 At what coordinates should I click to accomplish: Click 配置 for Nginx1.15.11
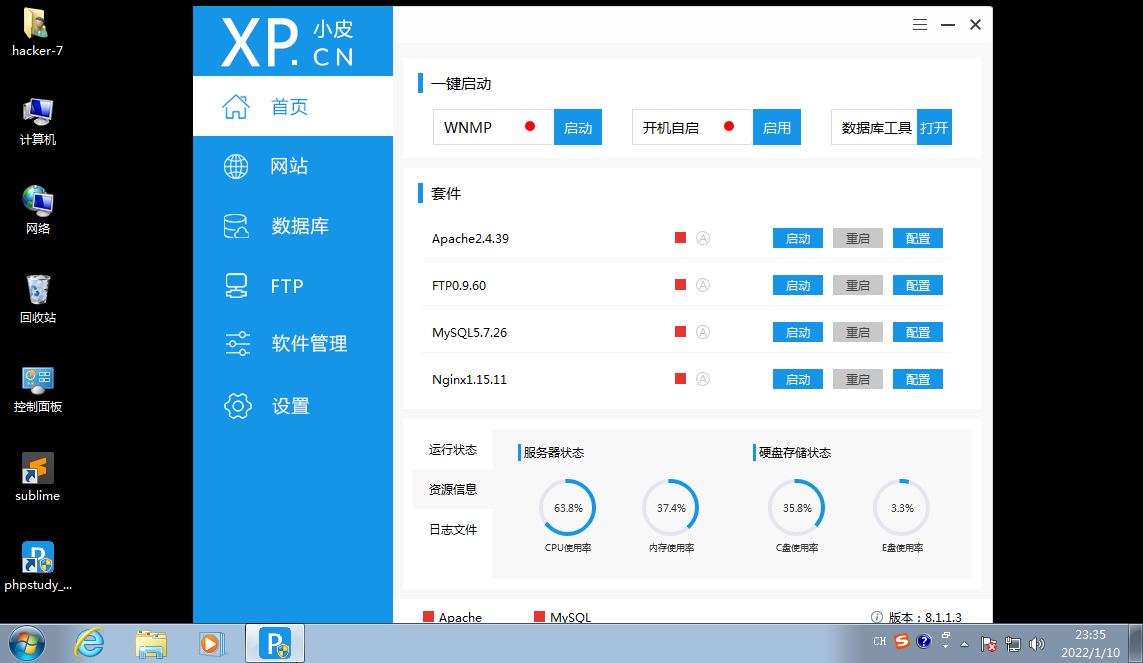pyautogui.click(x=918, y=379)
